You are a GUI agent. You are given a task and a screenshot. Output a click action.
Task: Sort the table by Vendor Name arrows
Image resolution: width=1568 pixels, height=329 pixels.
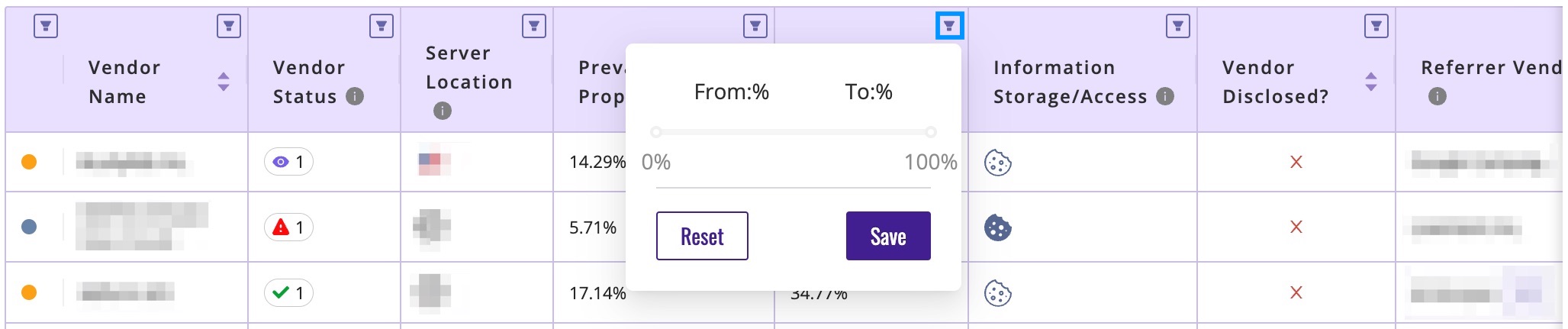click(224, 82)
